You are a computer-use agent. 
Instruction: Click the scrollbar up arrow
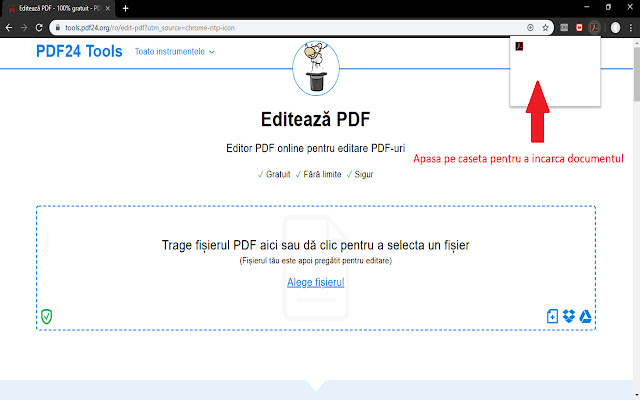pyautogui.click(x=637, y=42)
